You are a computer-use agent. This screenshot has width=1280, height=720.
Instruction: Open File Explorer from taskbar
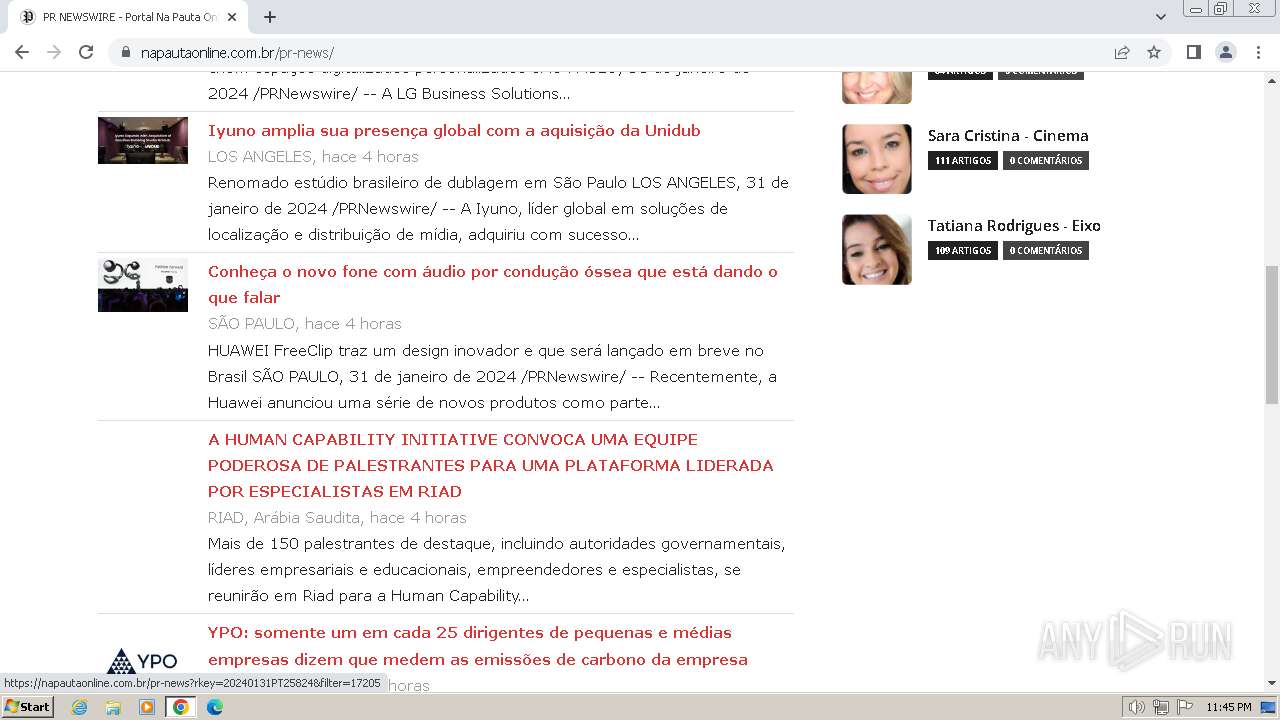click(x=113, y=707)
